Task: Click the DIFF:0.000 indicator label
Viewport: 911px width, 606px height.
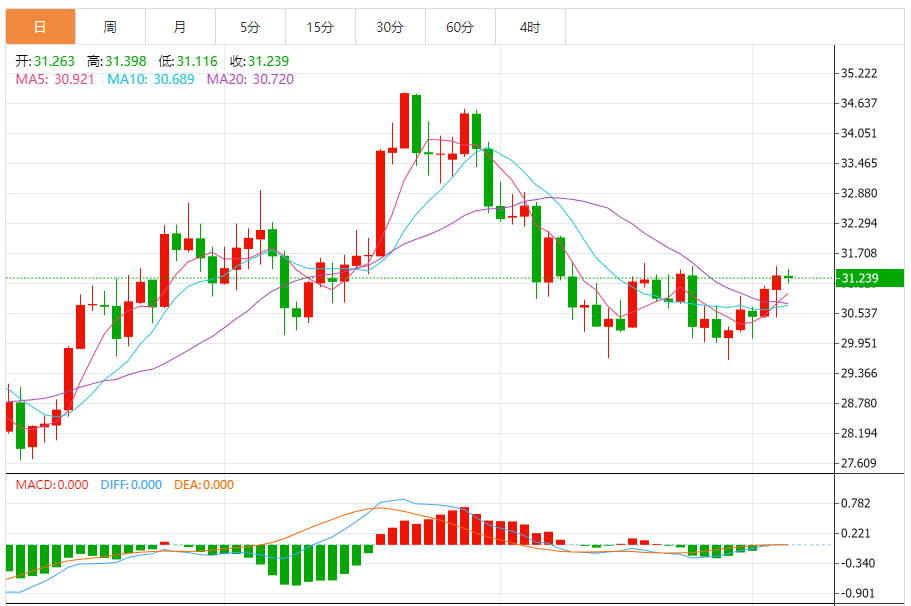Action: 131,485
